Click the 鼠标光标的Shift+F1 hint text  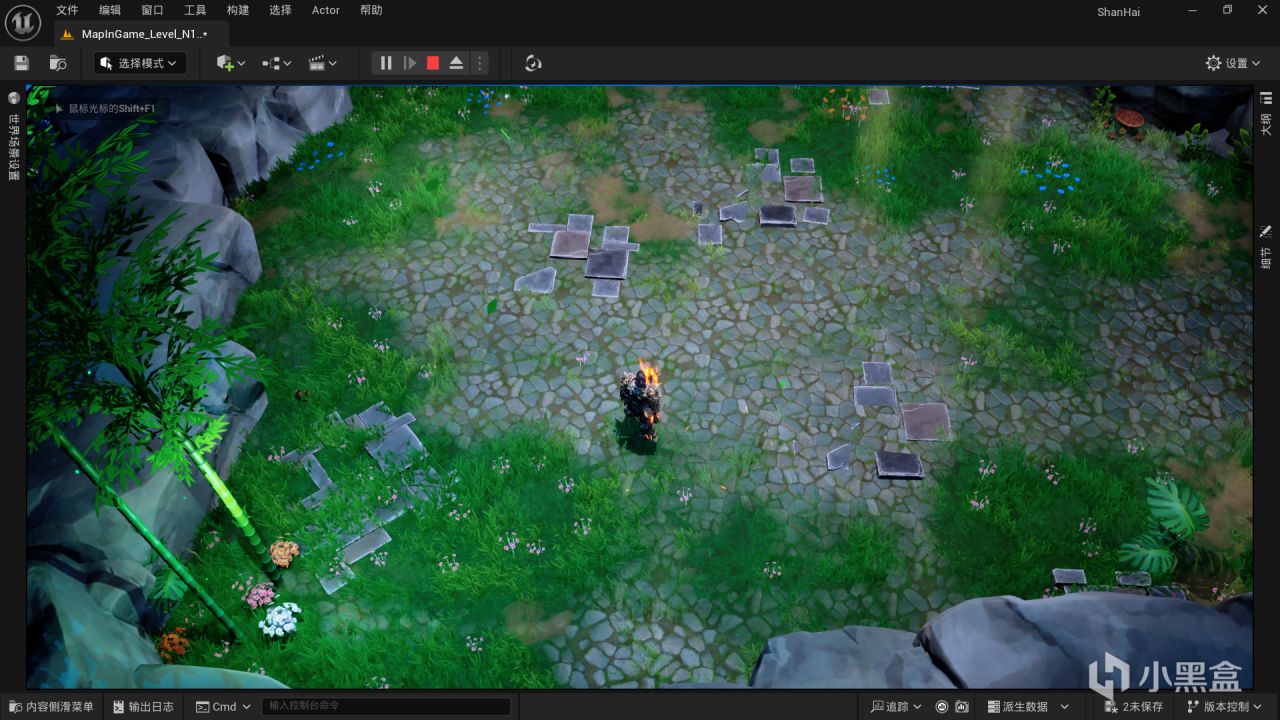click(111, 108)
